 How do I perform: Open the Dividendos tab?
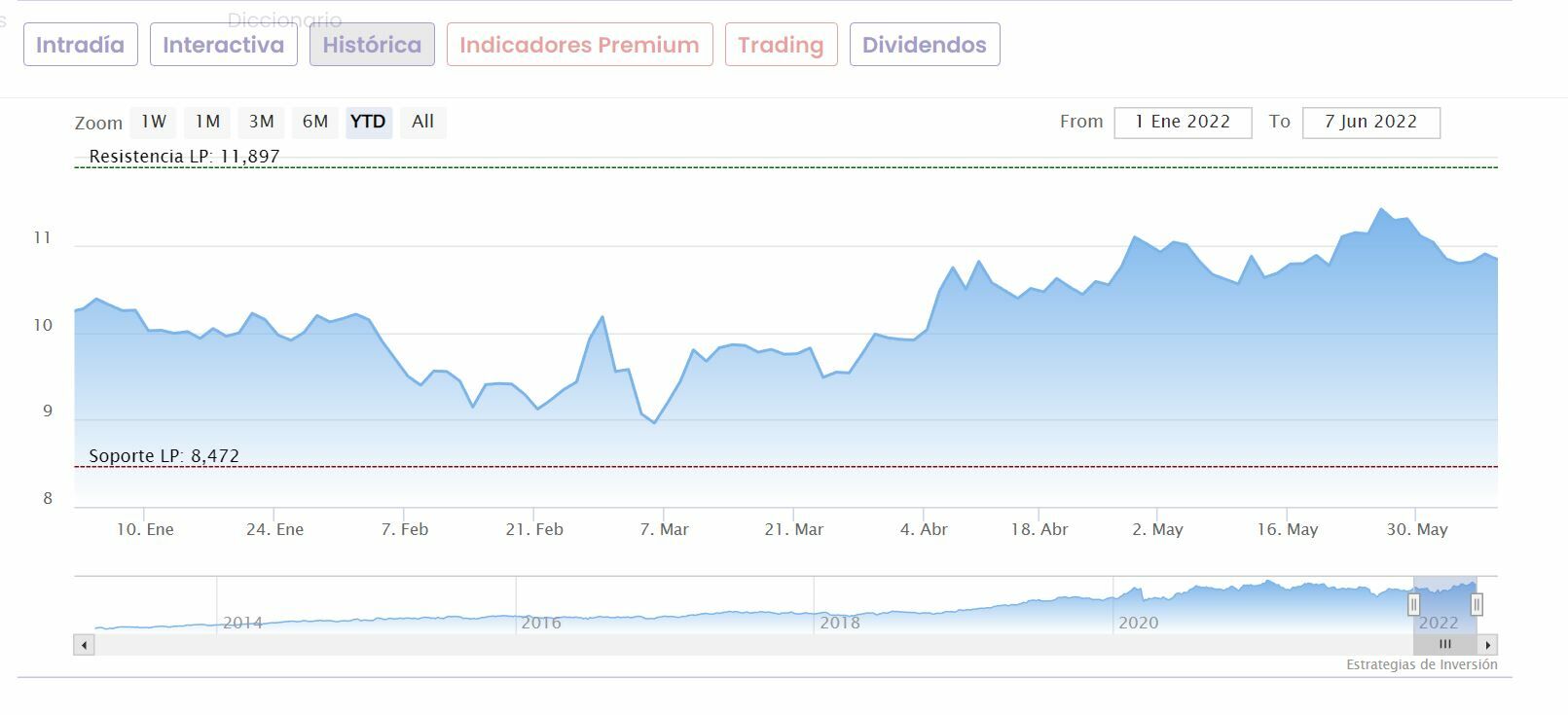tap(924, 45)
